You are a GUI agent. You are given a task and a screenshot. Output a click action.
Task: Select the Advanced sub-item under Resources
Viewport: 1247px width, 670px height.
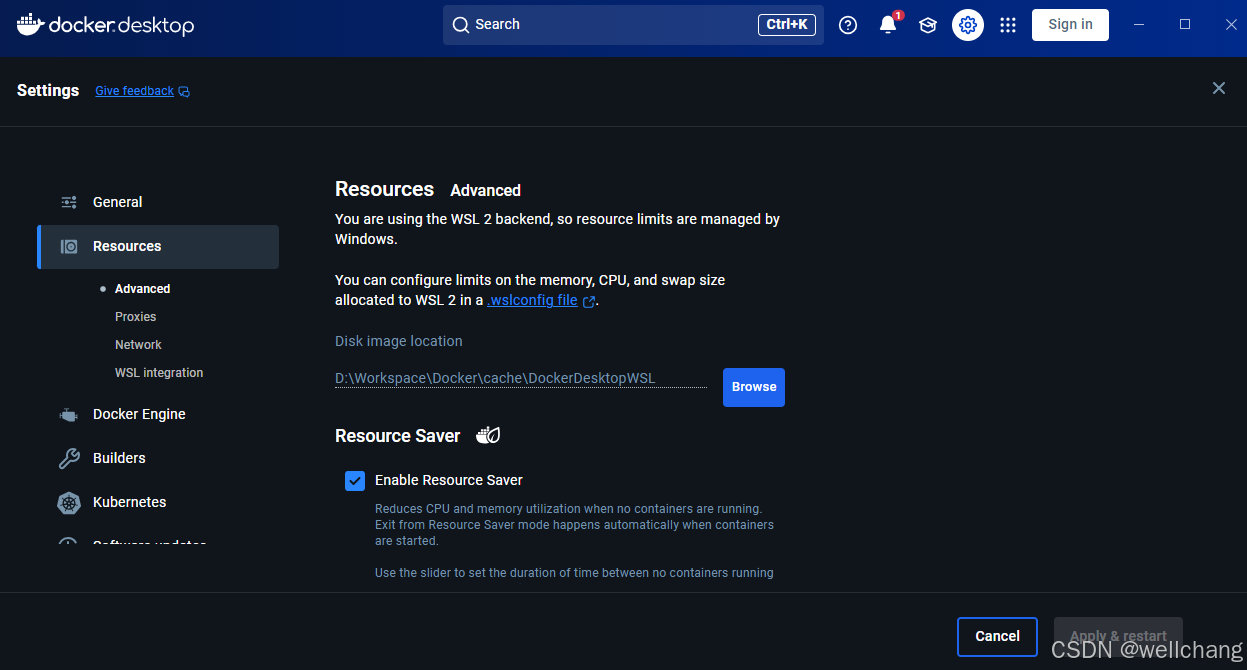coord(142,289)
